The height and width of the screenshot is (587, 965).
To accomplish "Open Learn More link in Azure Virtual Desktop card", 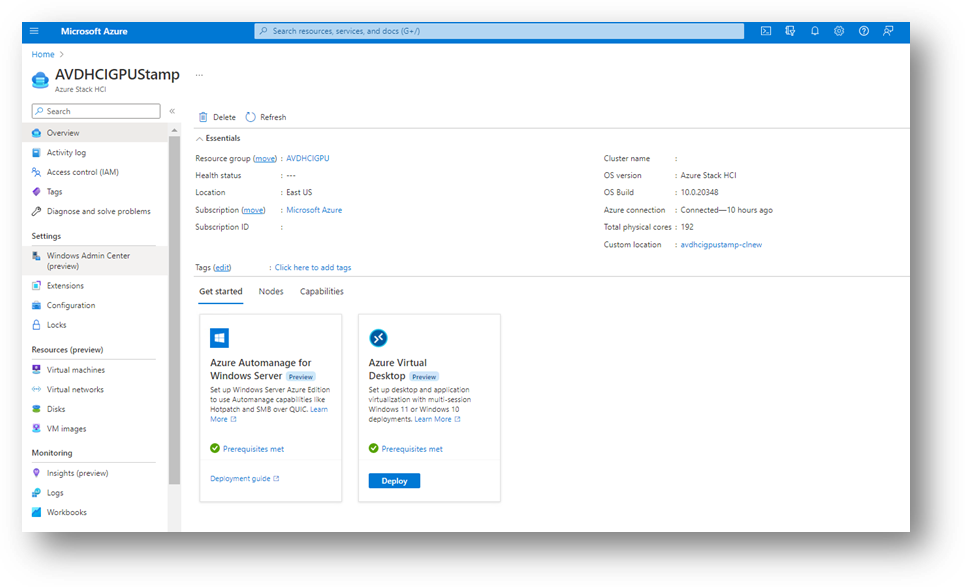I will (x=437, y=419).
